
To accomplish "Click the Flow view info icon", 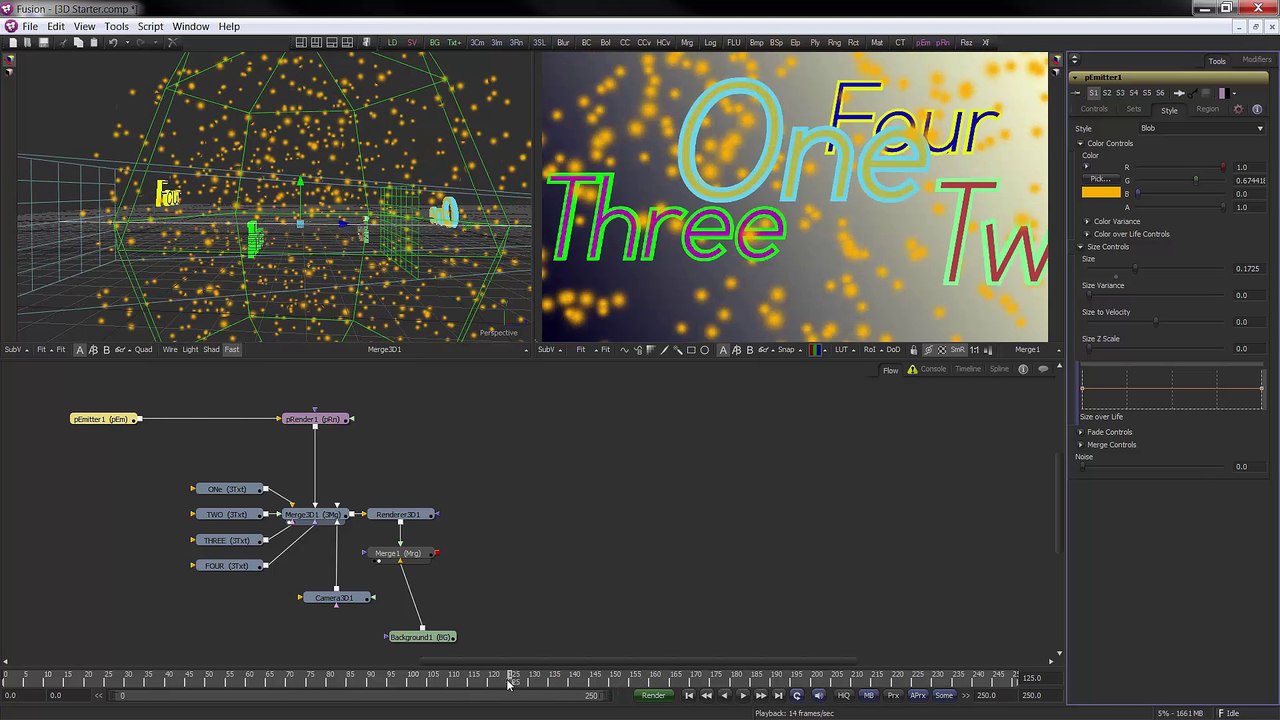I will 1022,369.
